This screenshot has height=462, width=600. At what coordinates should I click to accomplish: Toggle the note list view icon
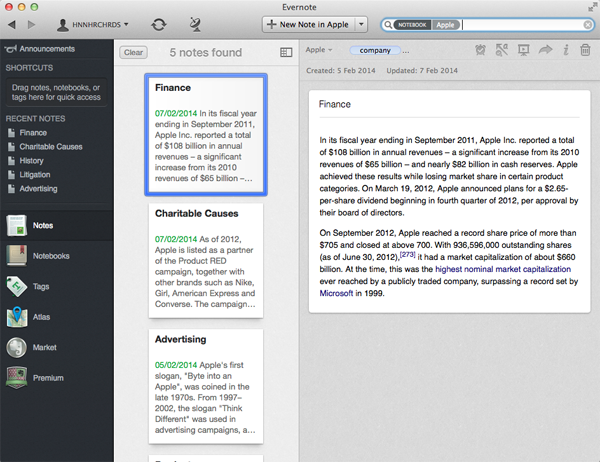286,52
